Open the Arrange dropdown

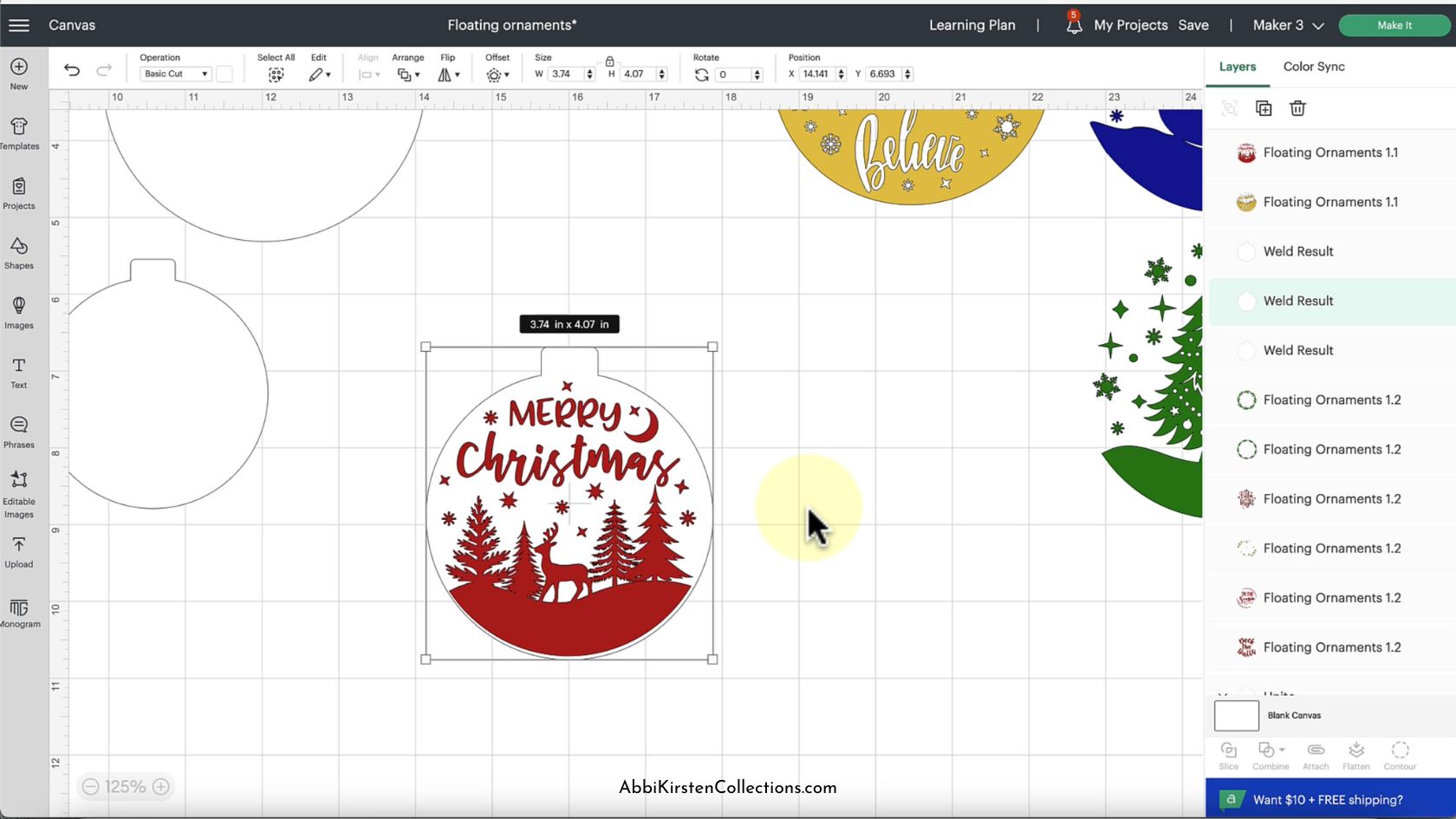(408, 75)
